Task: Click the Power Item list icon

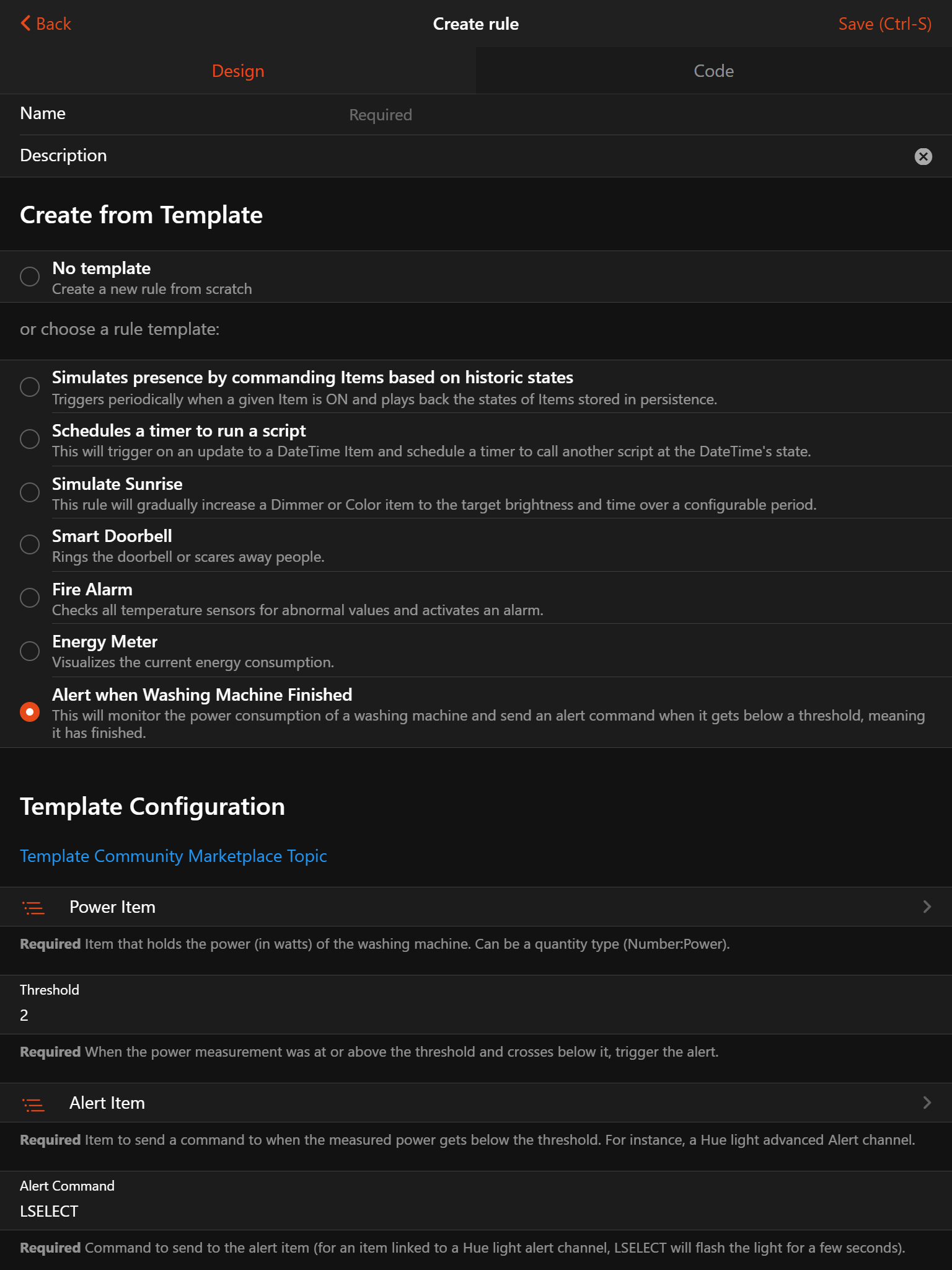Action: tap(33, 908)
